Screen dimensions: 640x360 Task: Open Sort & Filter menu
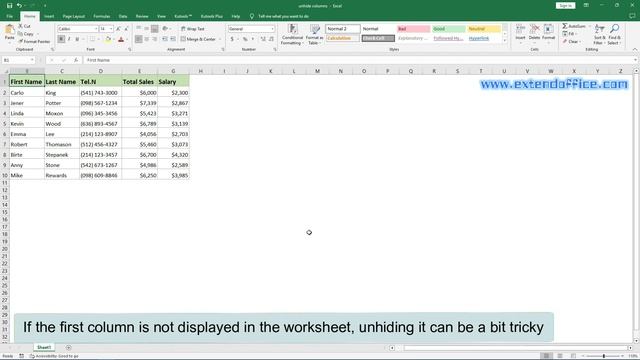pyautogui.click(x=599, y=34)
